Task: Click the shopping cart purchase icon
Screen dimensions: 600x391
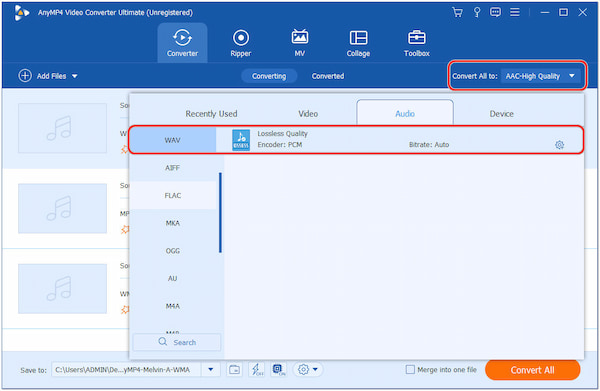Action: [x=457, y=12]
